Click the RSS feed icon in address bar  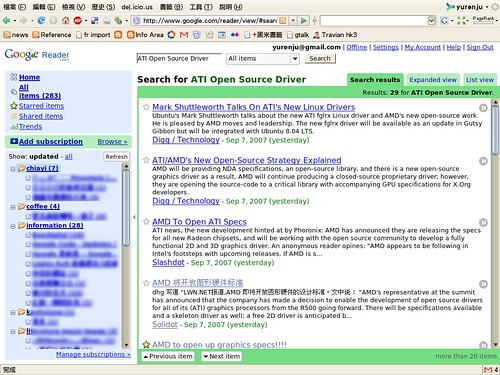[282, 21]
